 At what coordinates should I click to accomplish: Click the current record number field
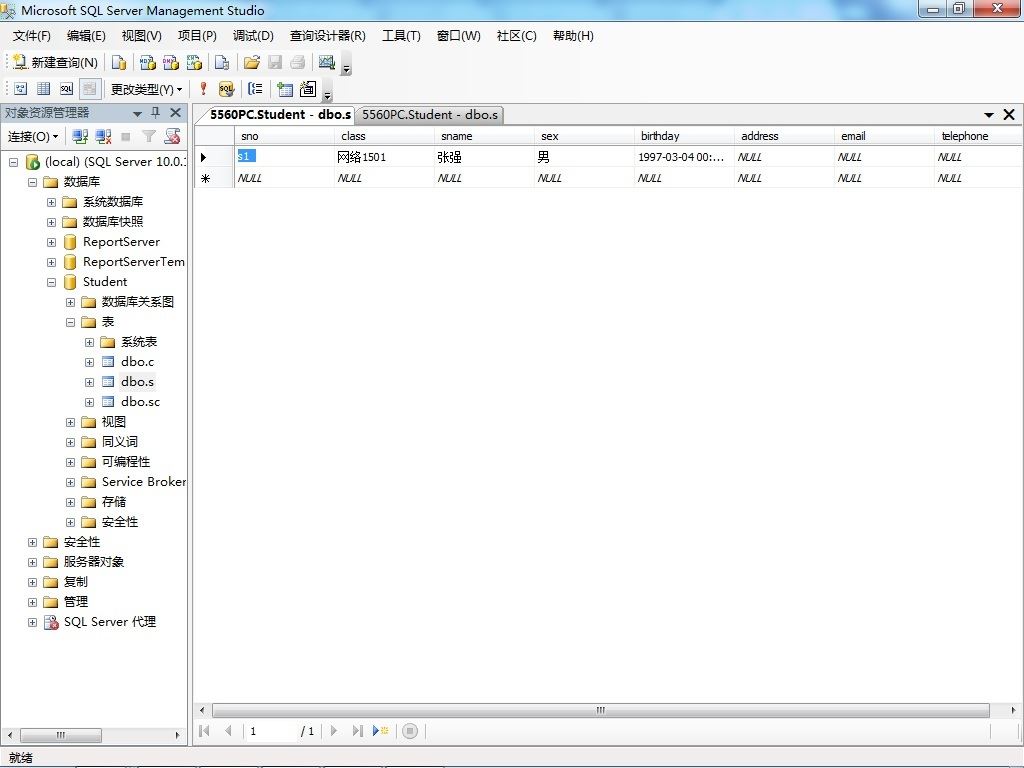click(270, 731)
